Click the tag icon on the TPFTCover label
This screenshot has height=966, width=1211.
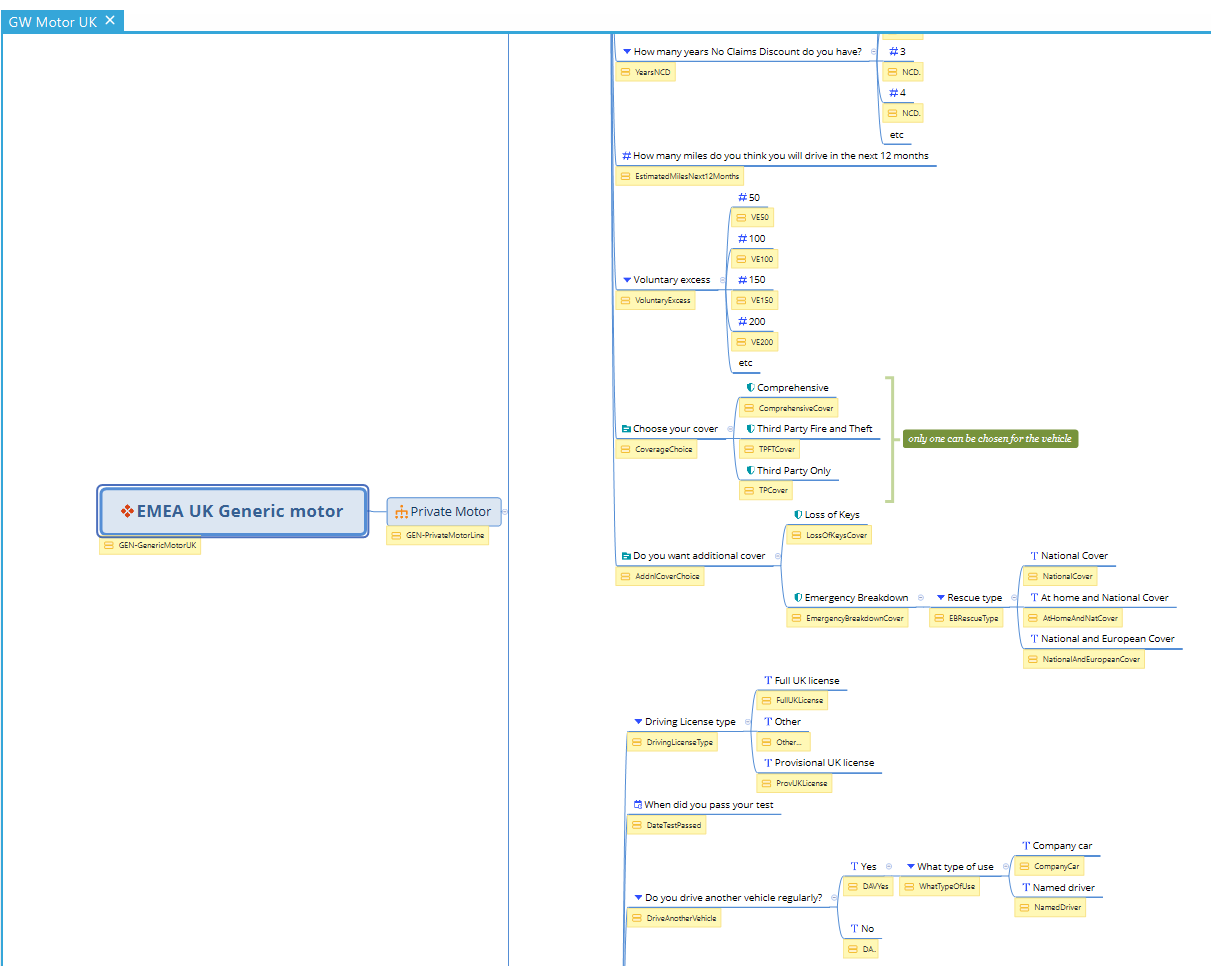(749, 450)
